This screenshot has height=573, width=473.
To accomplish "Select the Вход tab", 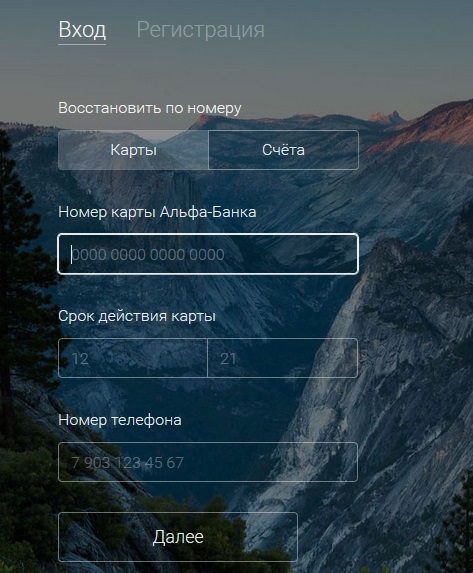I will tap(82, 30).
